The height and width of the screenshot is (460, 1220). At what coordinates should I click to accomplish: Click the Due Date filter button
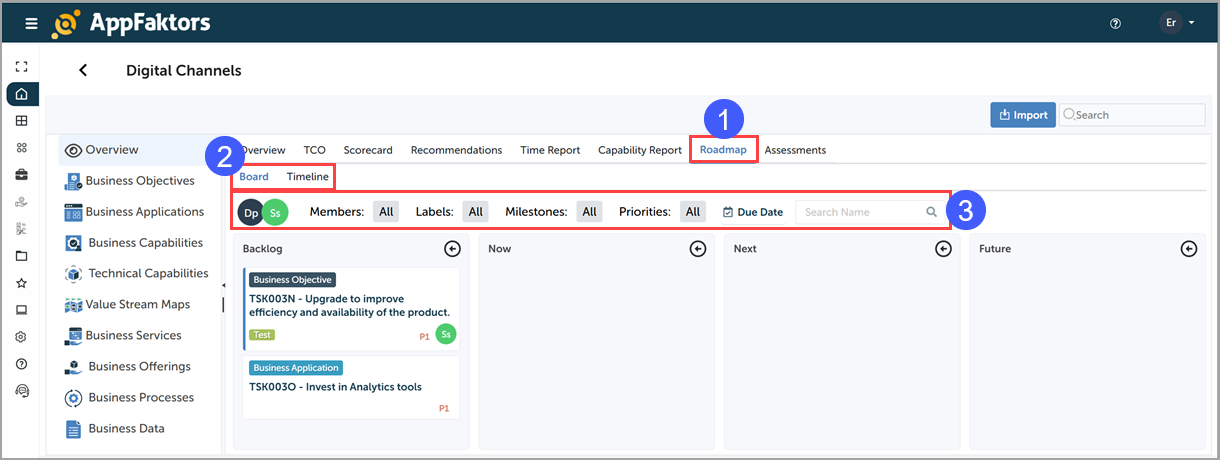pos(753,212)
